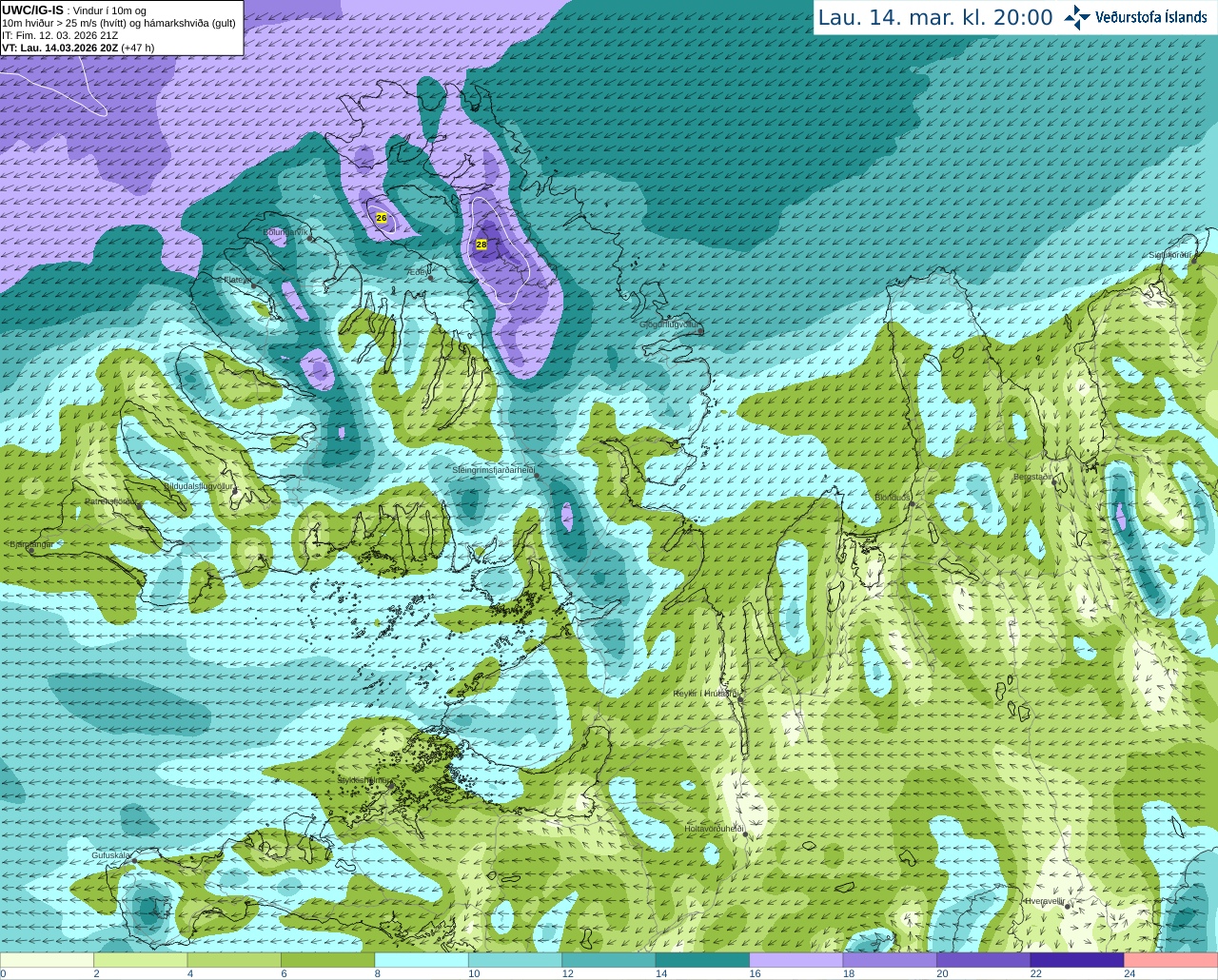Viewport: 1218px width, 980px height.
Task: Click the yellow gust marker 26
Action: click(x=382, y=218)
